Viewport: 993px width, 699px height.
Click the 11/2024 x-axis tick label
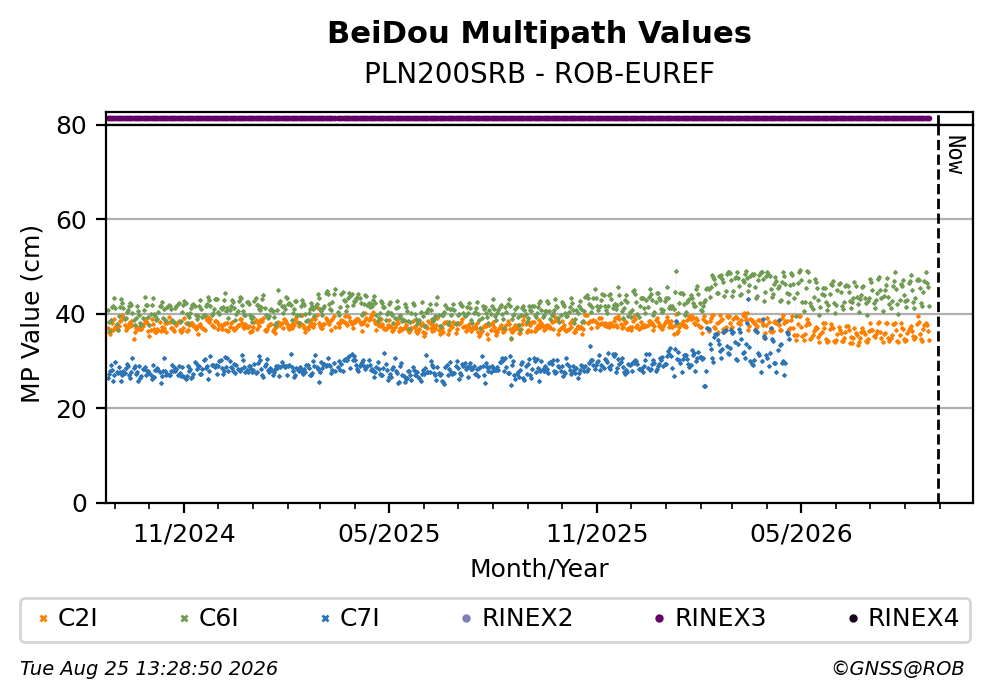(x=184, y=534)
